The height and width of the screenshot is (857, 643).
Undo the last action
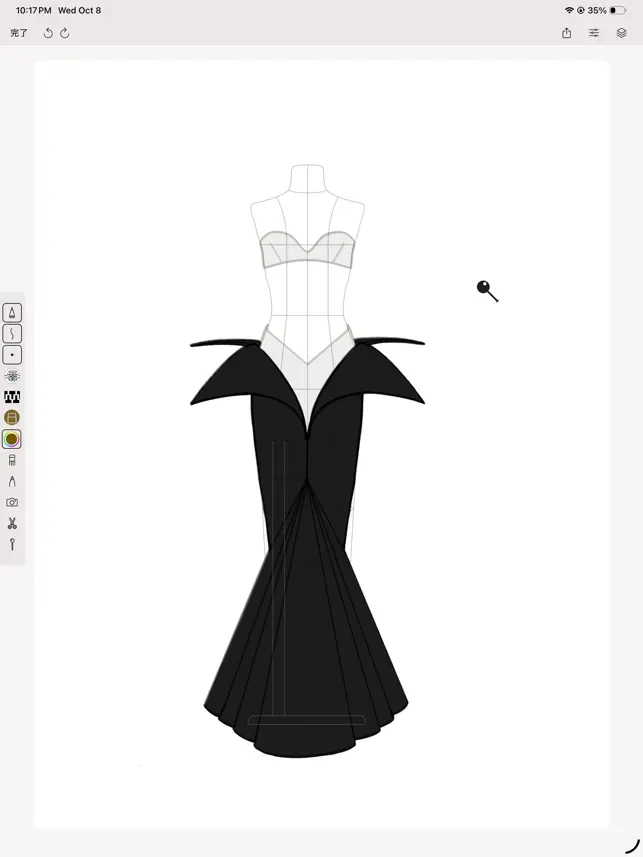(x=48, y=33)
